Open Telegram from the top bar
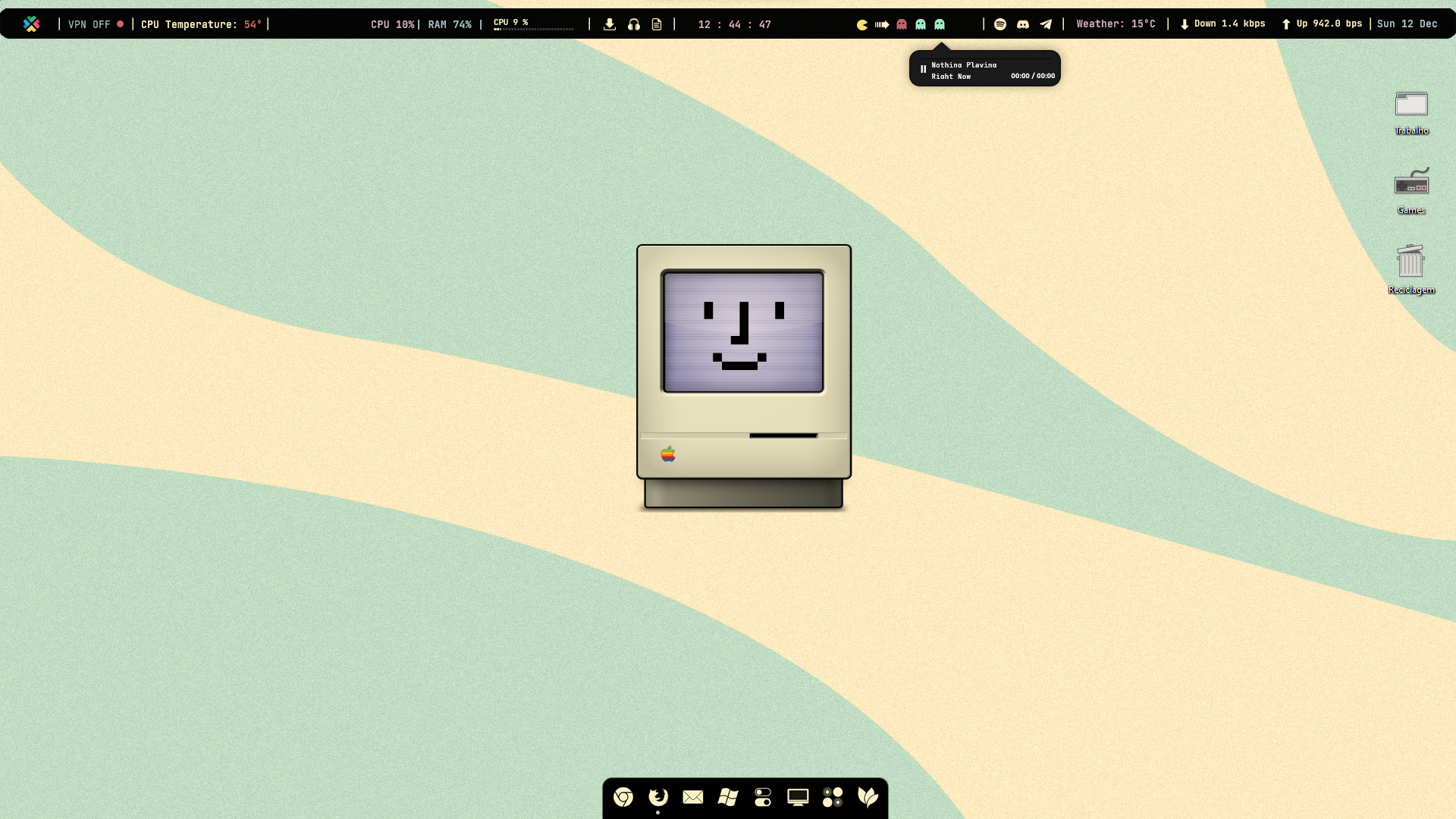Viewport: 1456px width, 819px height. [1046, 24]
